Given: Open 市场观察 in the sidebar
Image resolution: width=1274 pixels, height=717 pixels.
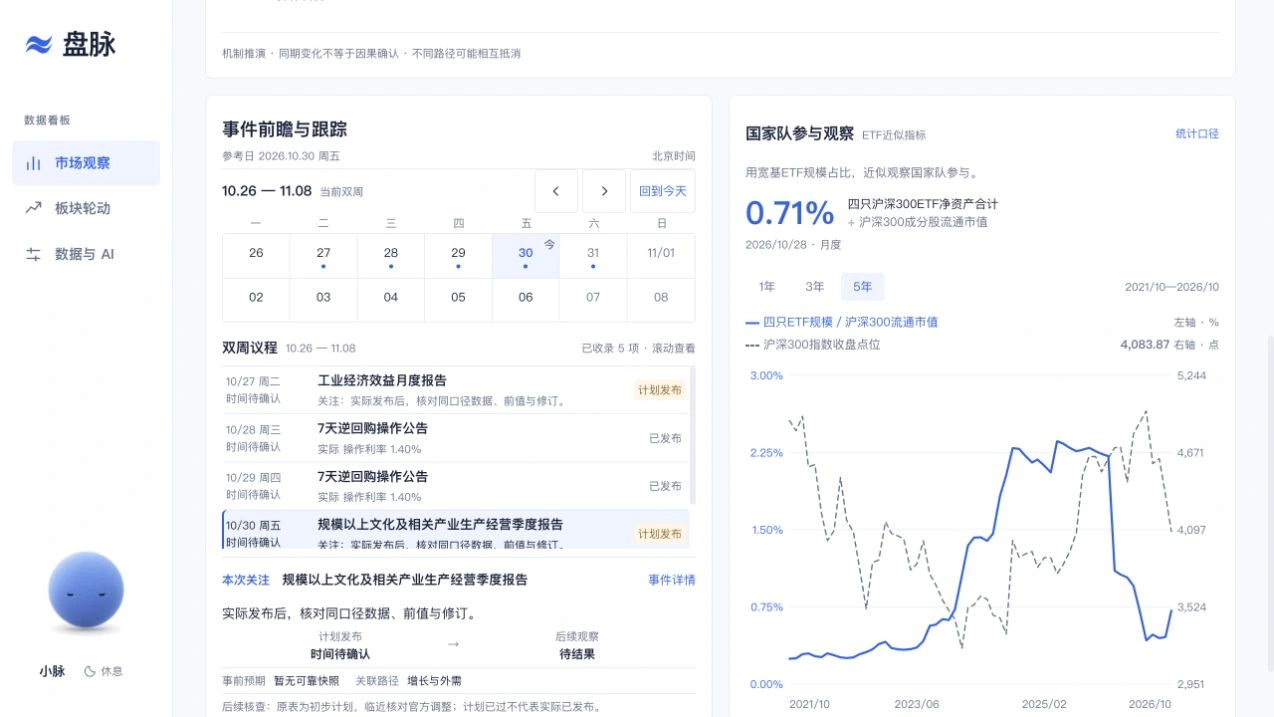Looking at the screenshot, I should pos(86,163).
